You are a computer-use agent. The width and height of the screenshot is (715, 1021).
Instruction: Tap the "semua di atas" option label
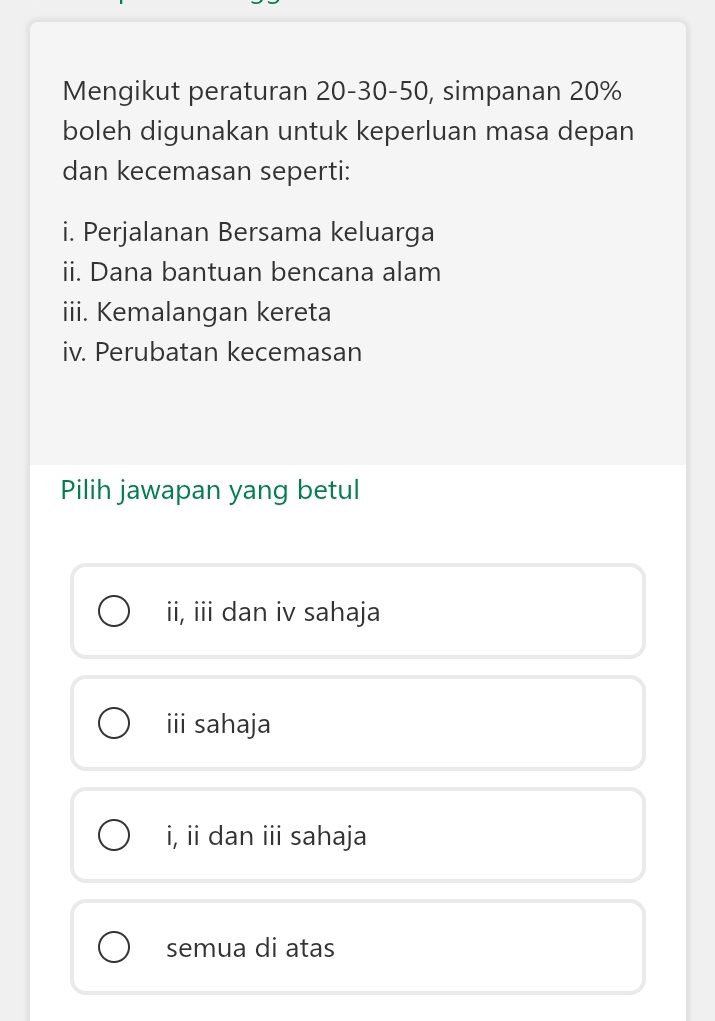tap(250, 948)
